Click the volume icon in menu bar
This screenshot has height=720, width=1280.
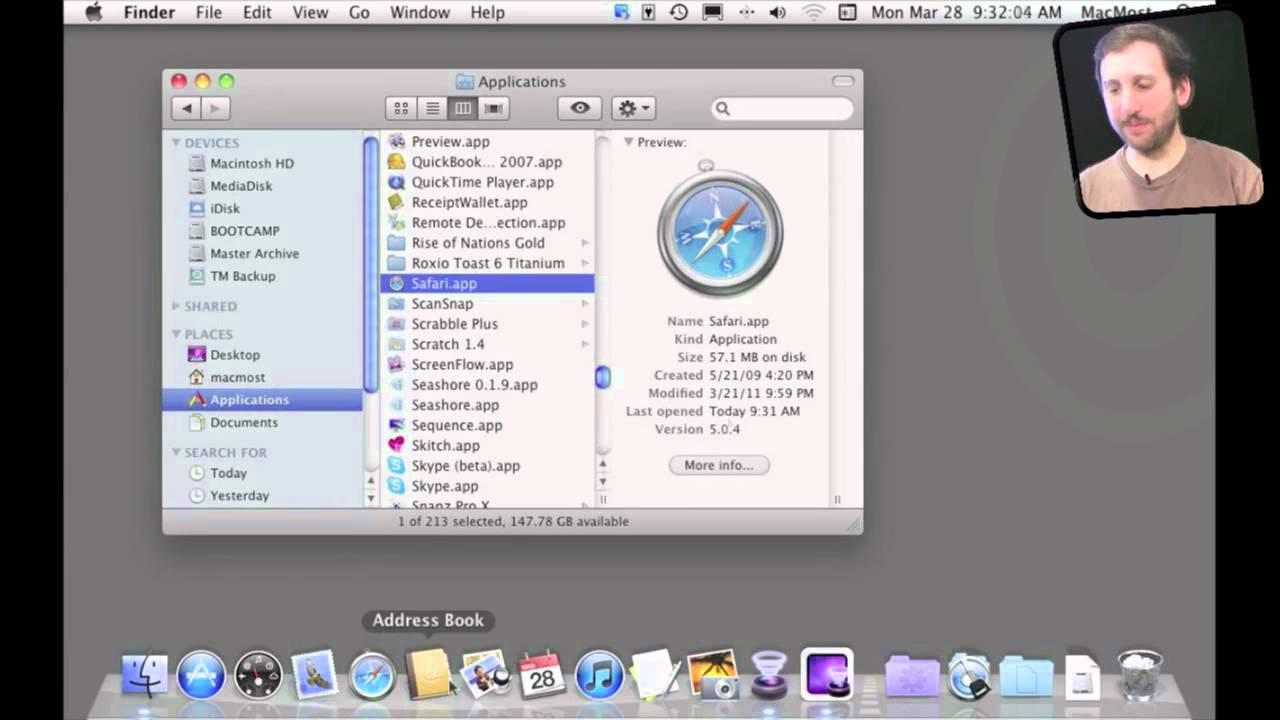coord(778,12)
